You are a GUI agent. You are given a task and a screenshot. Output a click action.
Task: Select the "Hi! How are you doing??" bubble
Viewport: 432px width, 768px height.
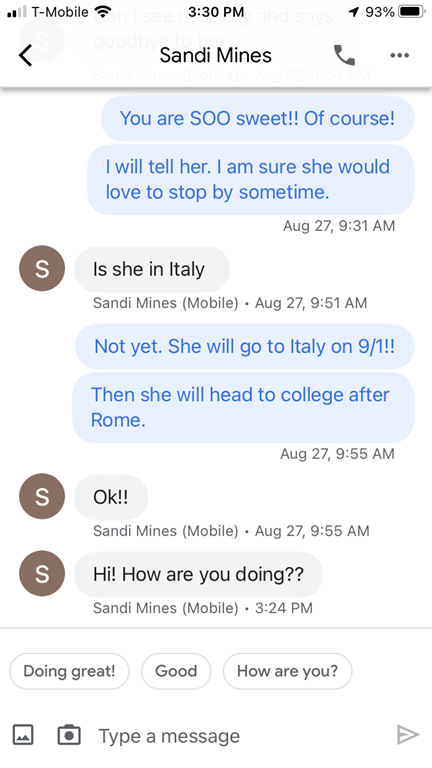pos(198,574)
